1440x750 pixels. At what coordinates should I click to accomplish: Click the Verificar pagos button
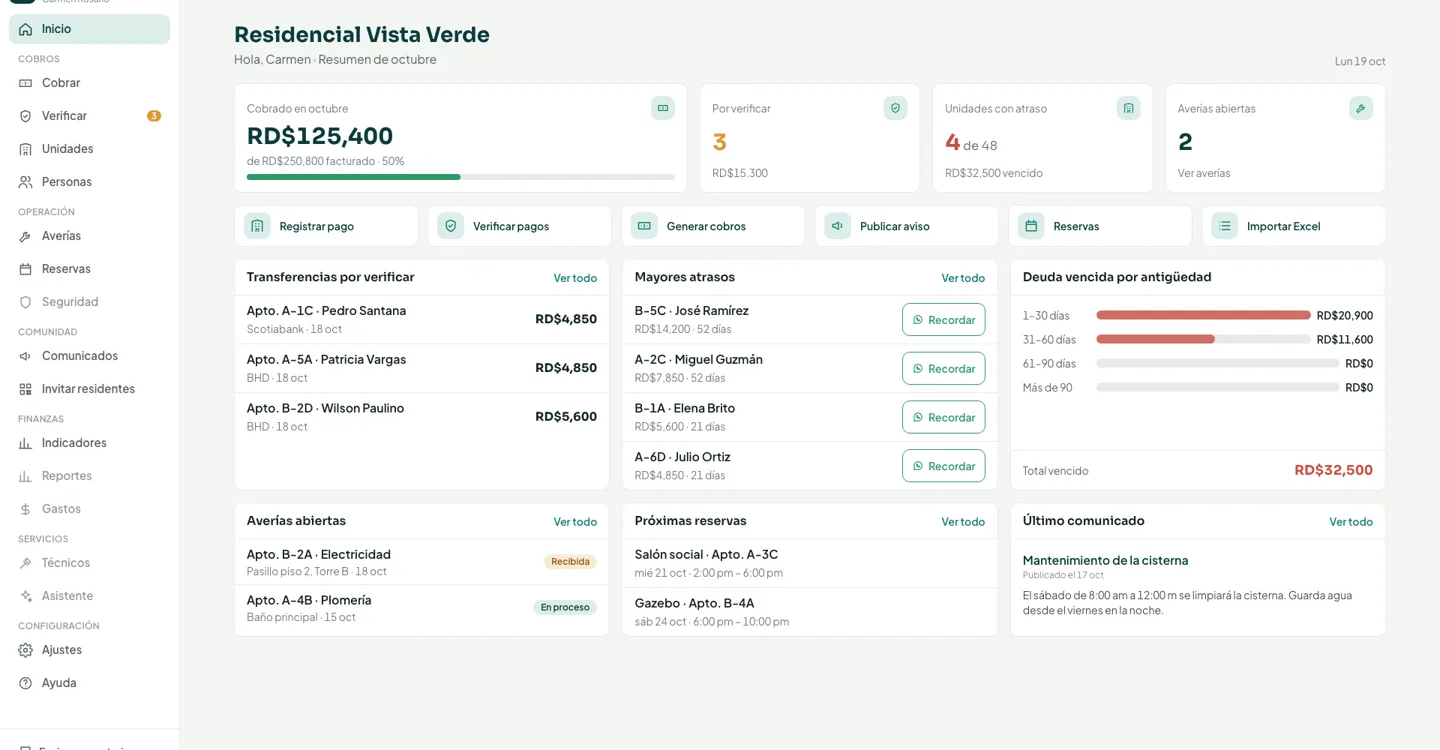[x=520, y=226]
